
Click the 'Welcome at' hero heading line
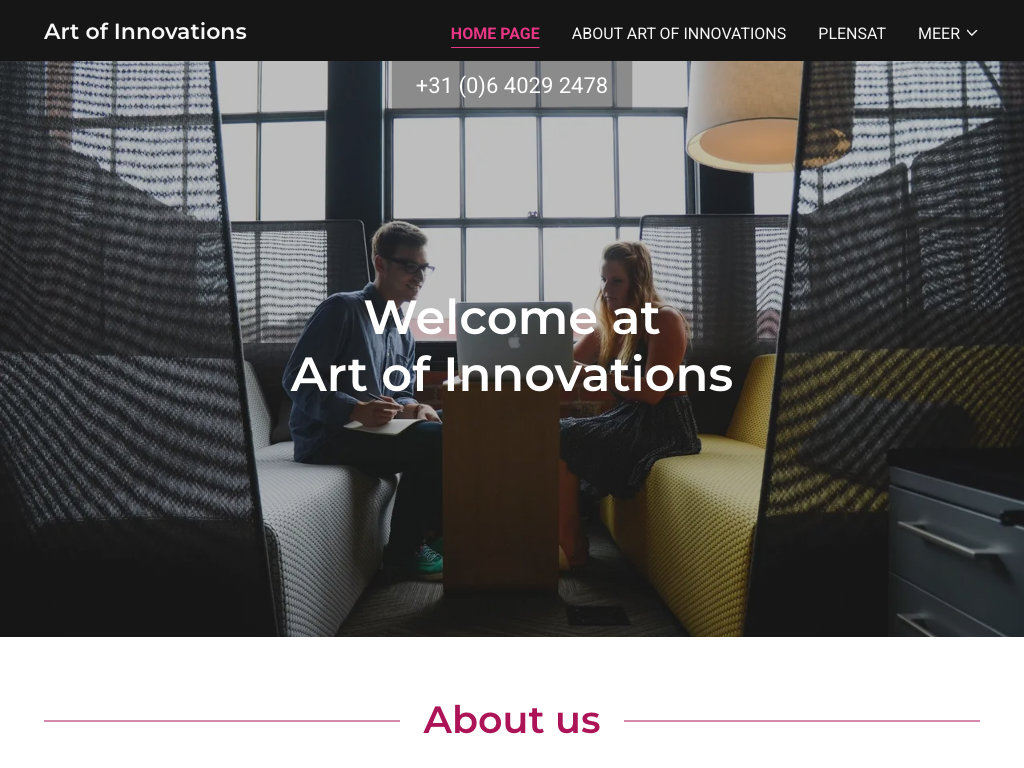click(x=512, y=318)
